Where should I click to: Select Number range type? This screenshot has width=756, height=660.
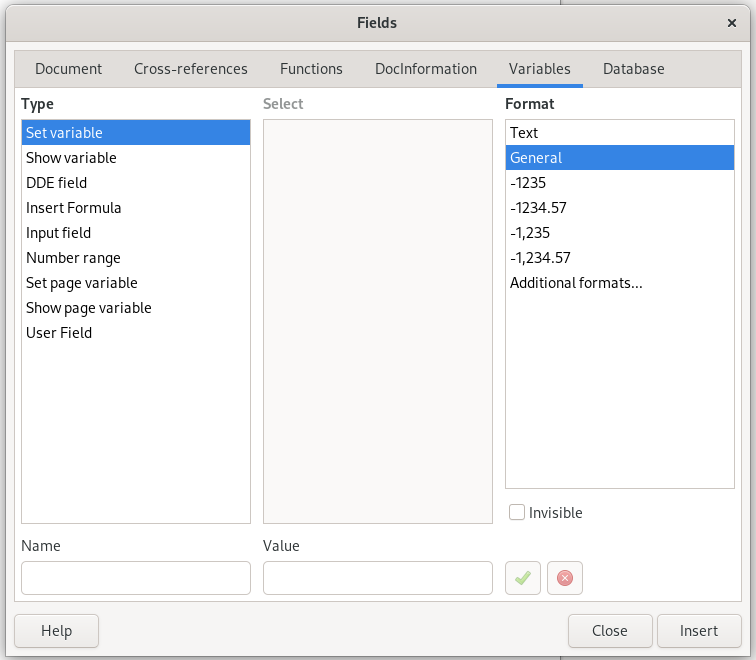pyautogui.click(x=73, y=258)
